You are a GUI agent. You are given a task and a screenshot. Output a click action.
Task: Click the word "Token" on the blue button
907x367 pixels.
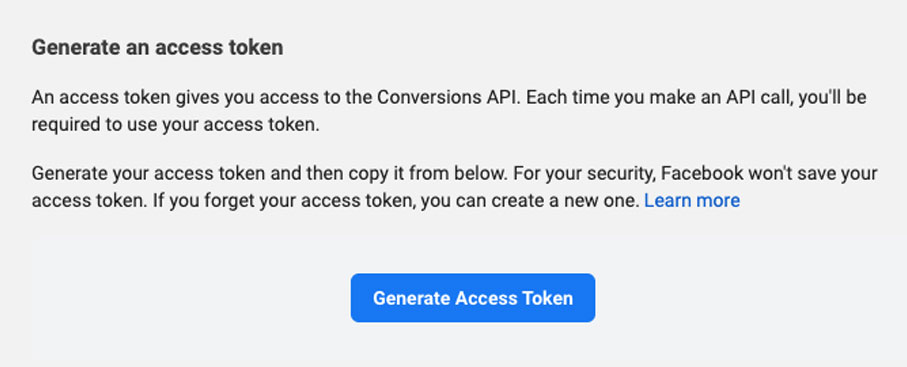click(x=547, y=298)
